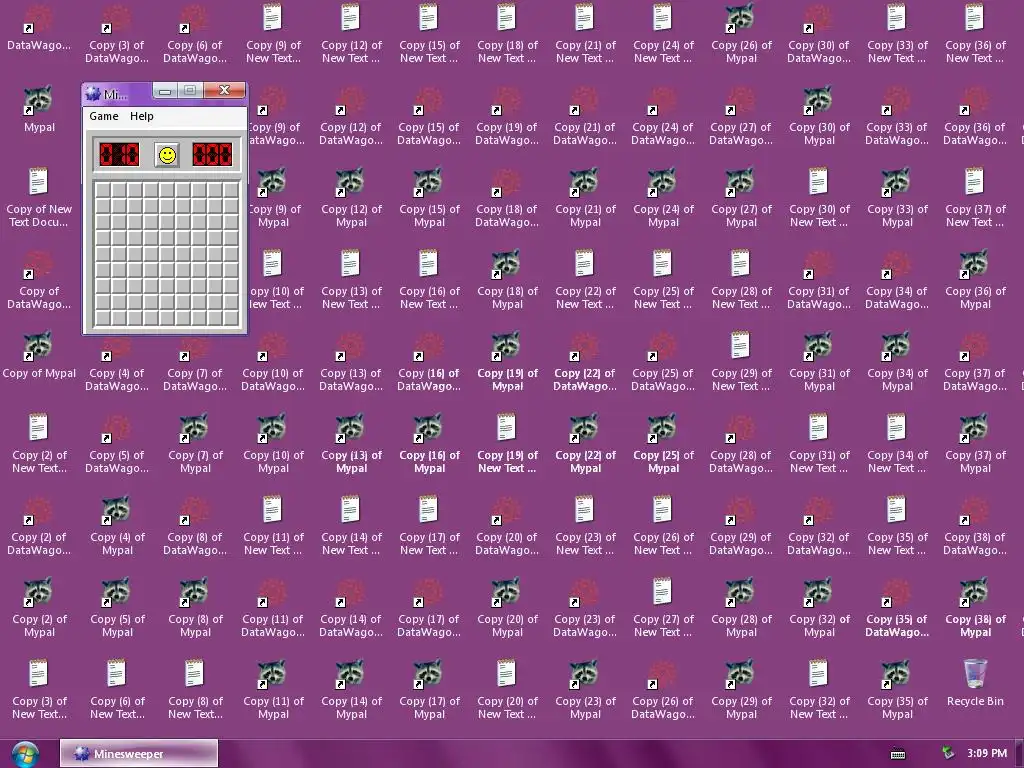Select 'Copy (4) of Mypal' shortcut
Image resolution: width=1024 pixels, height=768 pixels.
click(x=117, y=526)
